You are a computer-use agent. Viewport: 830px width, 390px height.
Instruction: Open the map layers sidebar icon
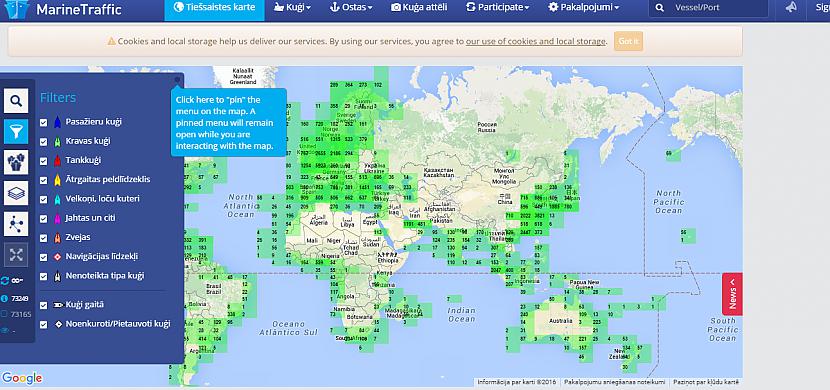tap(16, 193)
